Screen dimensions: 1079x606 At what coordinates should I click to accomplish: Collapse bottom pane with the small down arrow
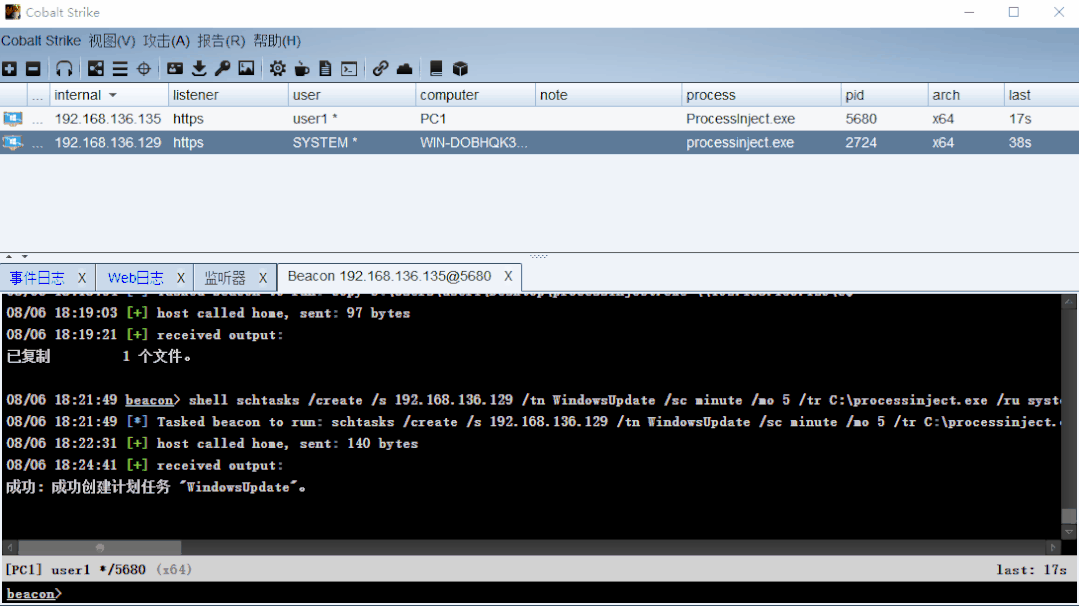coord(24,257)
